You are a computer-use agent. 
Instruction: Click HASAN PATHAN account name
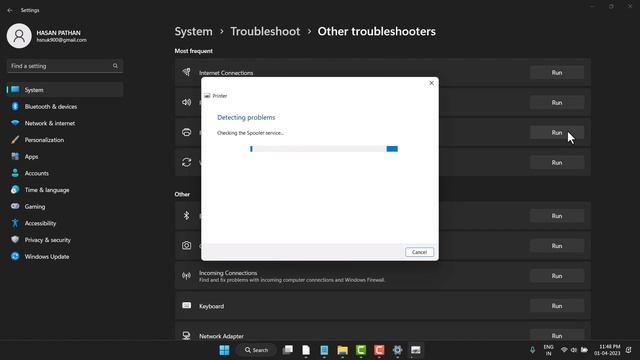[x=58, y=33]
